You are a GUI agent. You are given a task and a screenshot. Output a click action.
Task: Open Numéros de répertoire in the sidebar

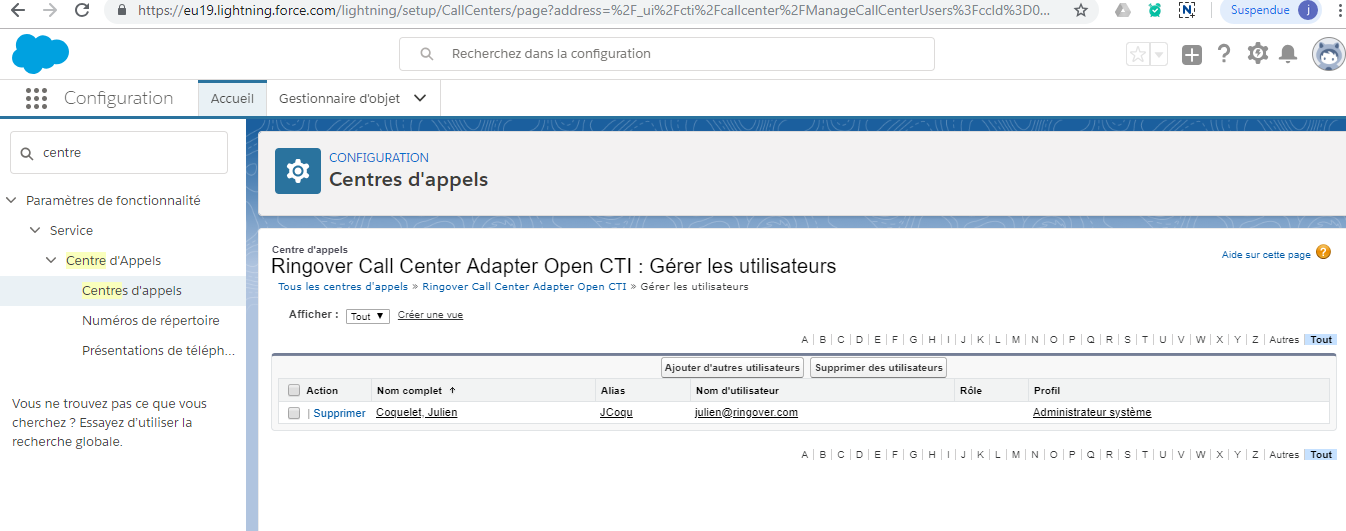(x=151, y=320)
